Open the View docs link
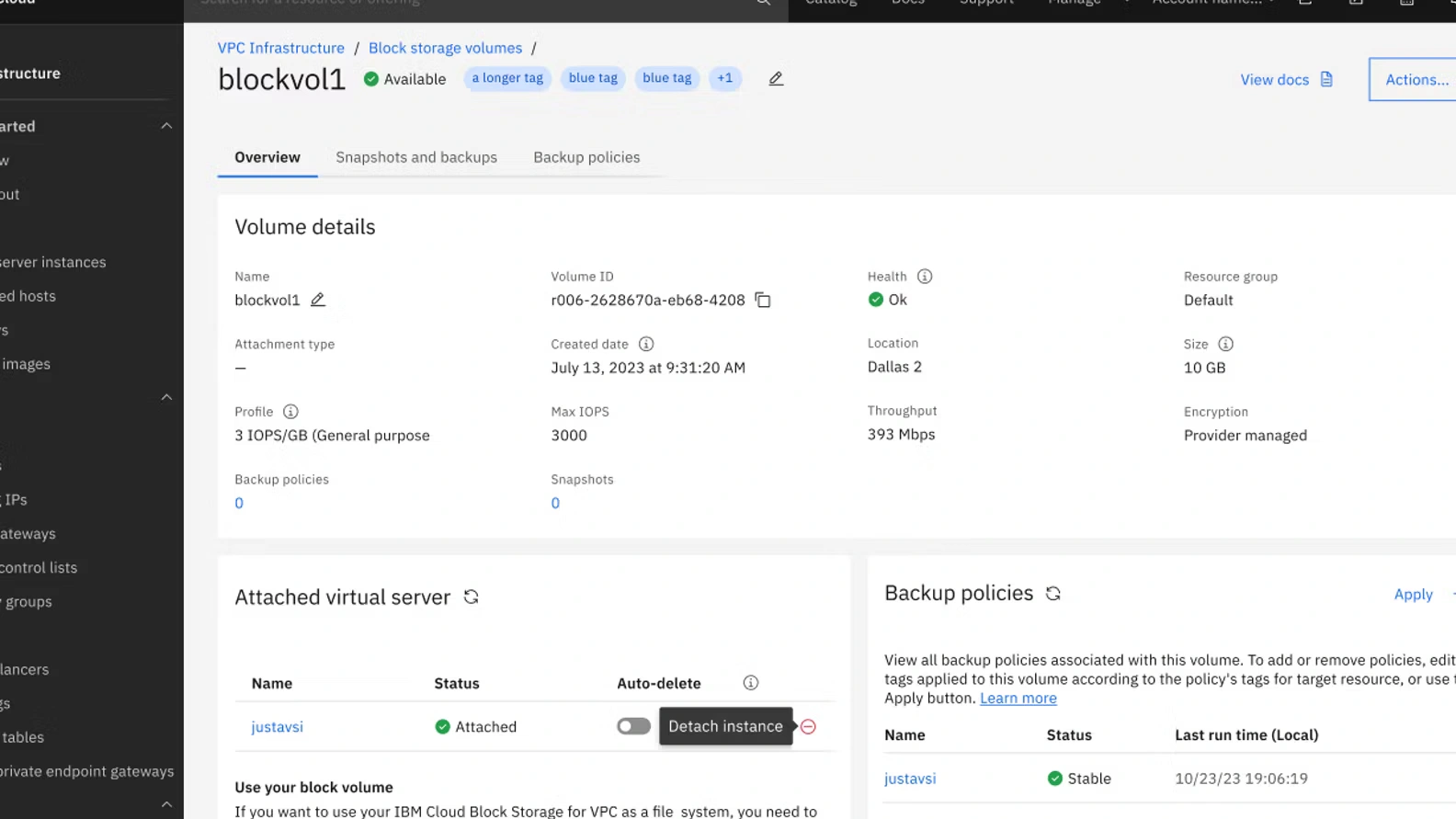This screenshot has height=819, width=1456. [x=1285, y=80]
